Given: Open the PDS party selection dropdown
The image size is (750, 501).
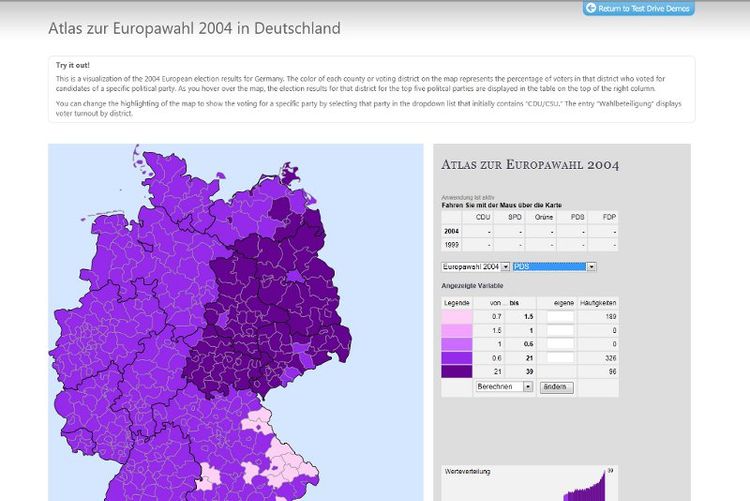Looking at the screenshot, I should pos(555,267).
